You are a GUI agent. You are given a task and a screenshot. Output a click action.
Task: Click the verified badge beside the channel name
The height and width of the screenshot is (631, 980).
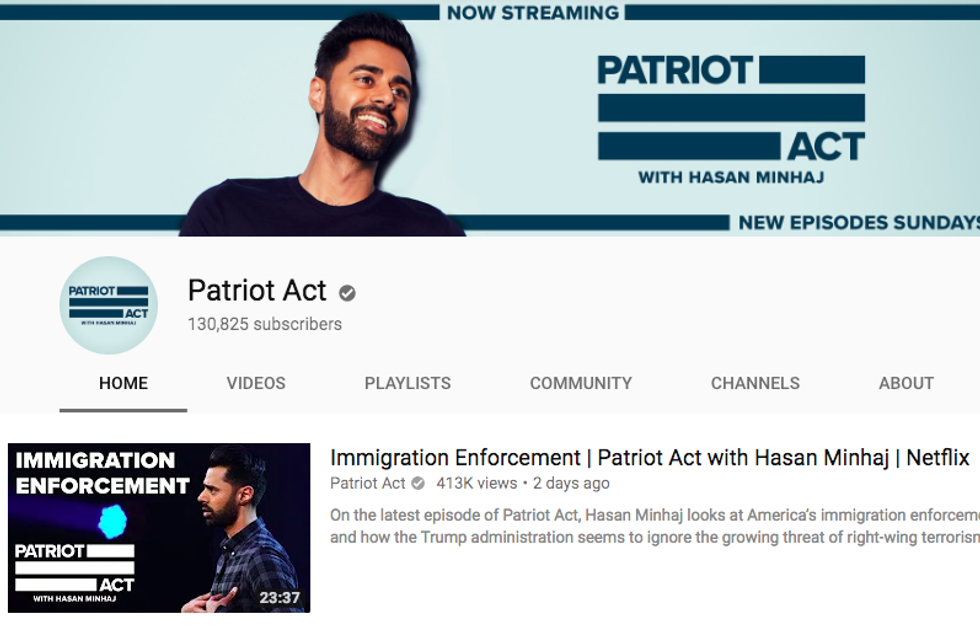click(347, 293)
